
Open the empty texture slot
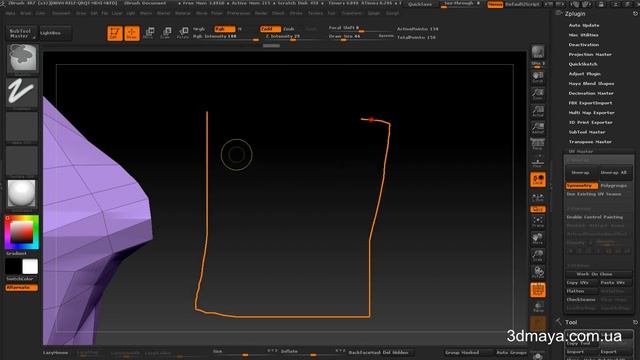(x=22, y=161)
